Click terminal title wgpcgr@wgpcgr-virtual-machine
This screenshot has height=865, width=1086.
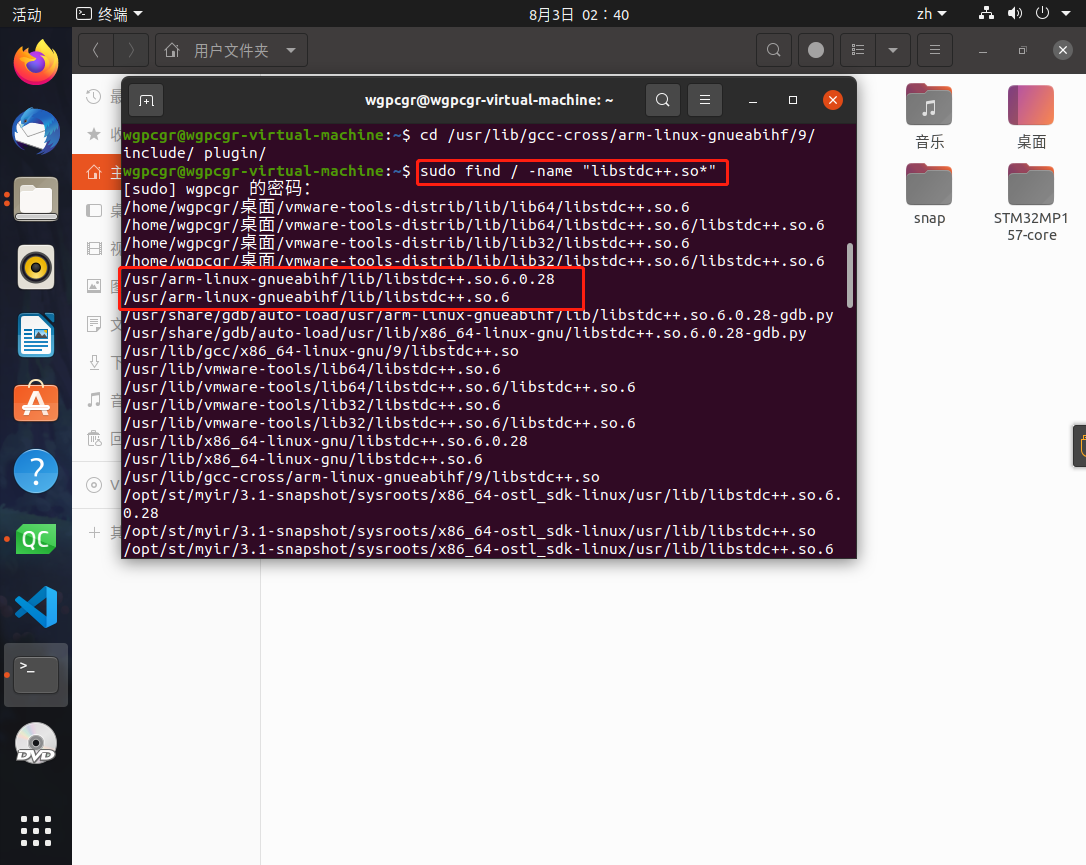tap(489, 100)
